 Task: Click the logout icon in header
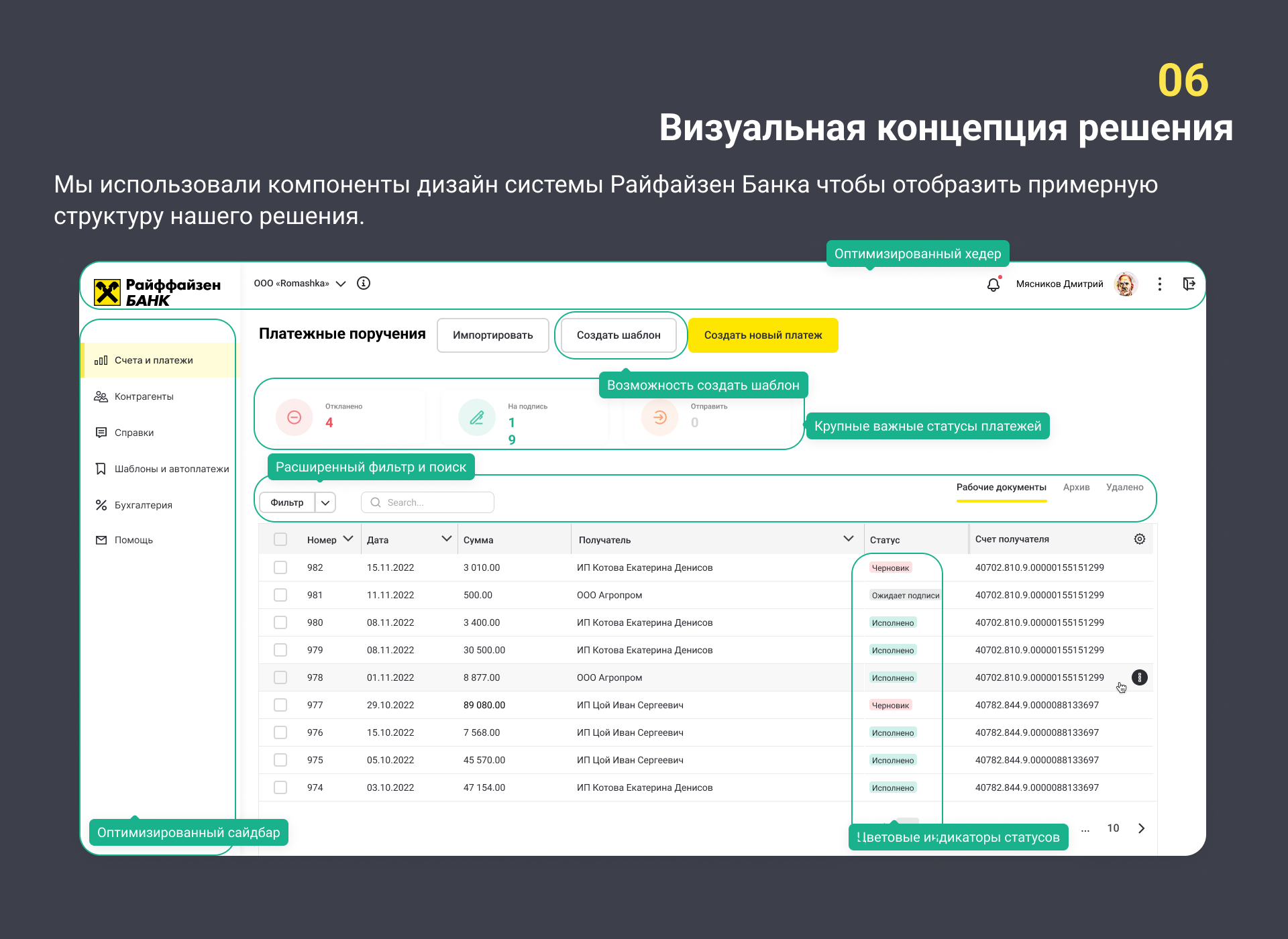click(1189, 284)
